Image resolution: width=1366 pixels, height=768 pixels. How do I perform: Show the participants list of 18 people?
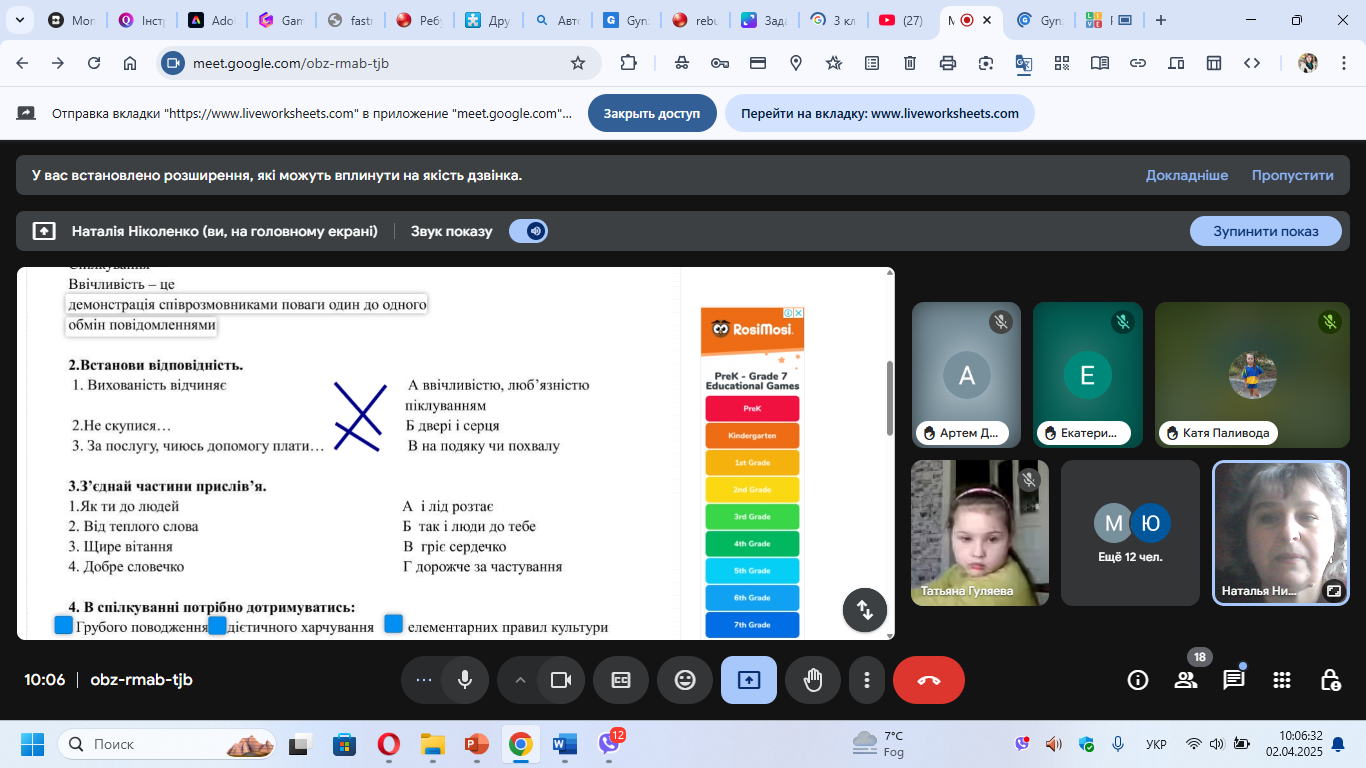coord(1186,680)
